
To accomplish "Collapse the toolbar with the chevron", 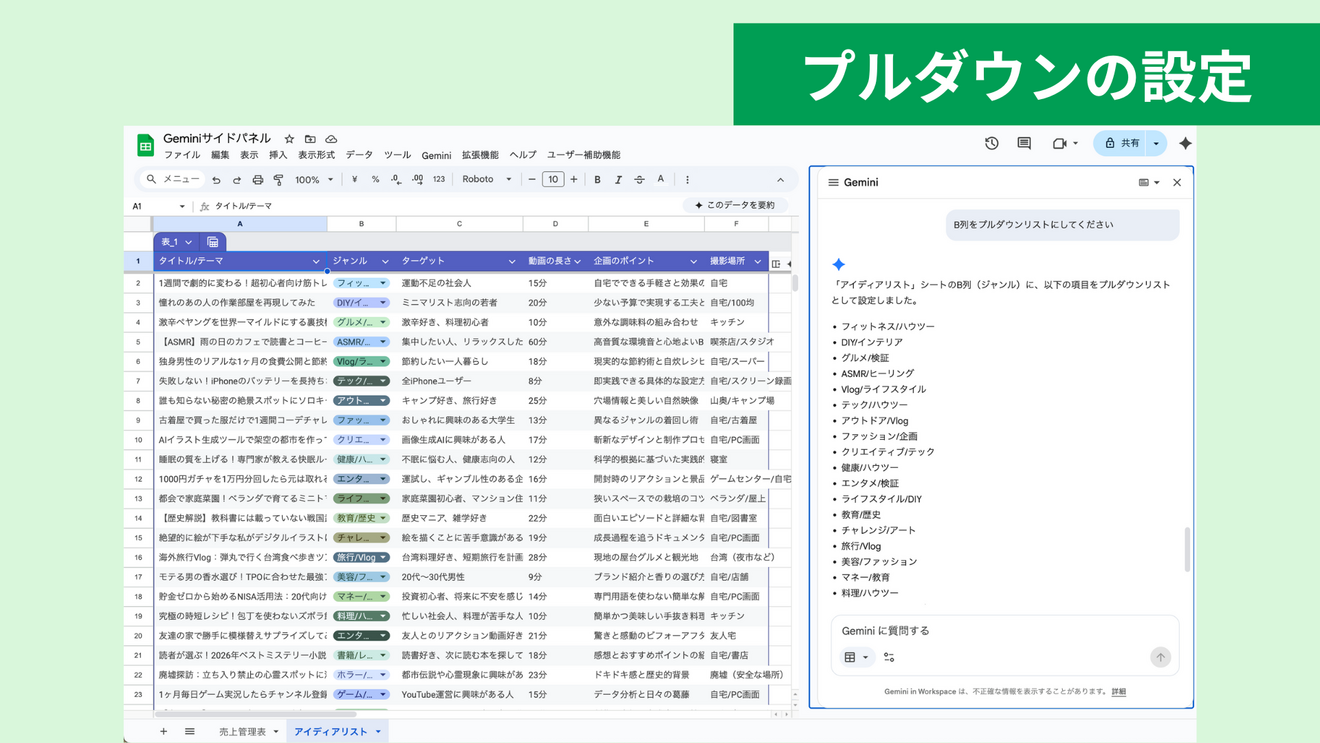I will coord(780,180).
